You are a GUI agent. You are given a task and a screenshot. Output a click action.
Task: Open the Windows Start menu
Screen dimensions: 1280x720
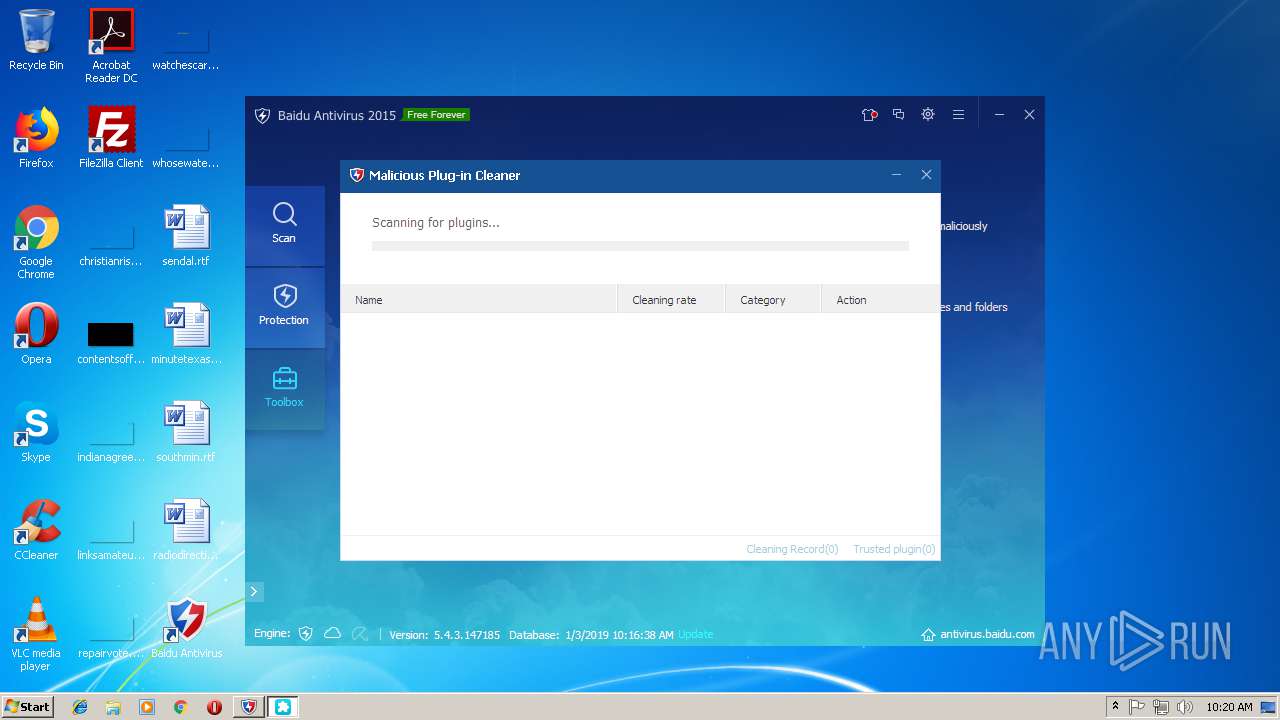(x=28, y=706)
